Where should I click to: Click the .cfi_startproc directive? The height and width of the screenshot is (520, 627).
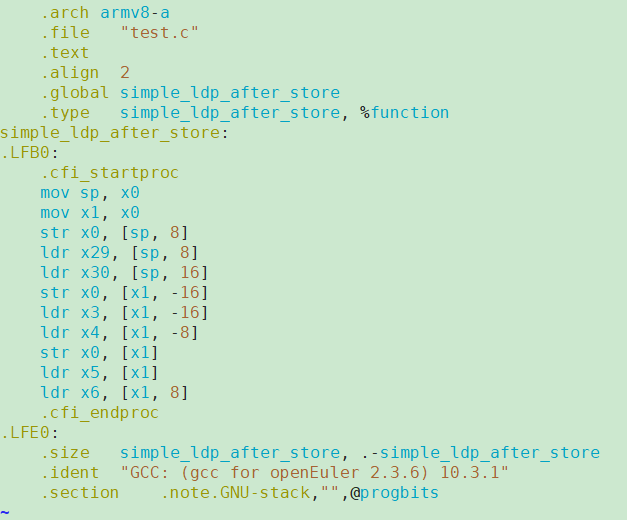(x=110, y=173)
